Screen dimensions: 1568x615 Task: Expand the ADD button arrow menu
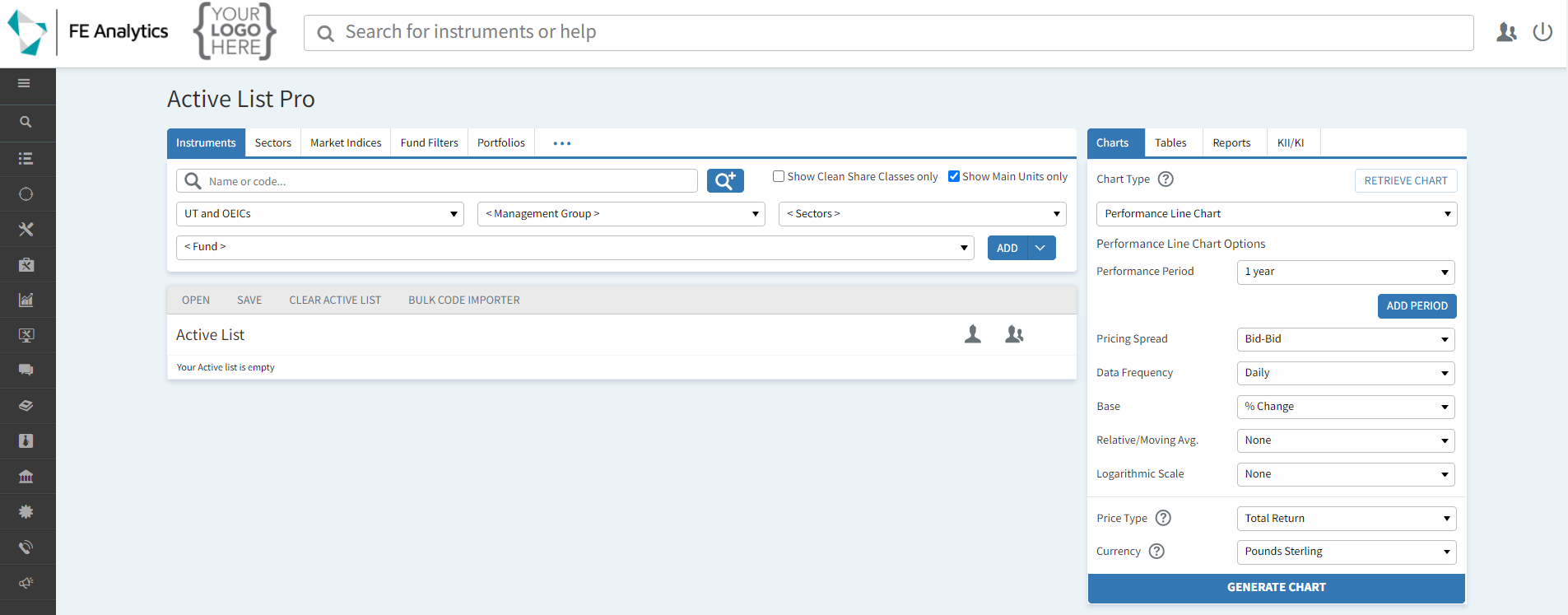(1040, 248)
